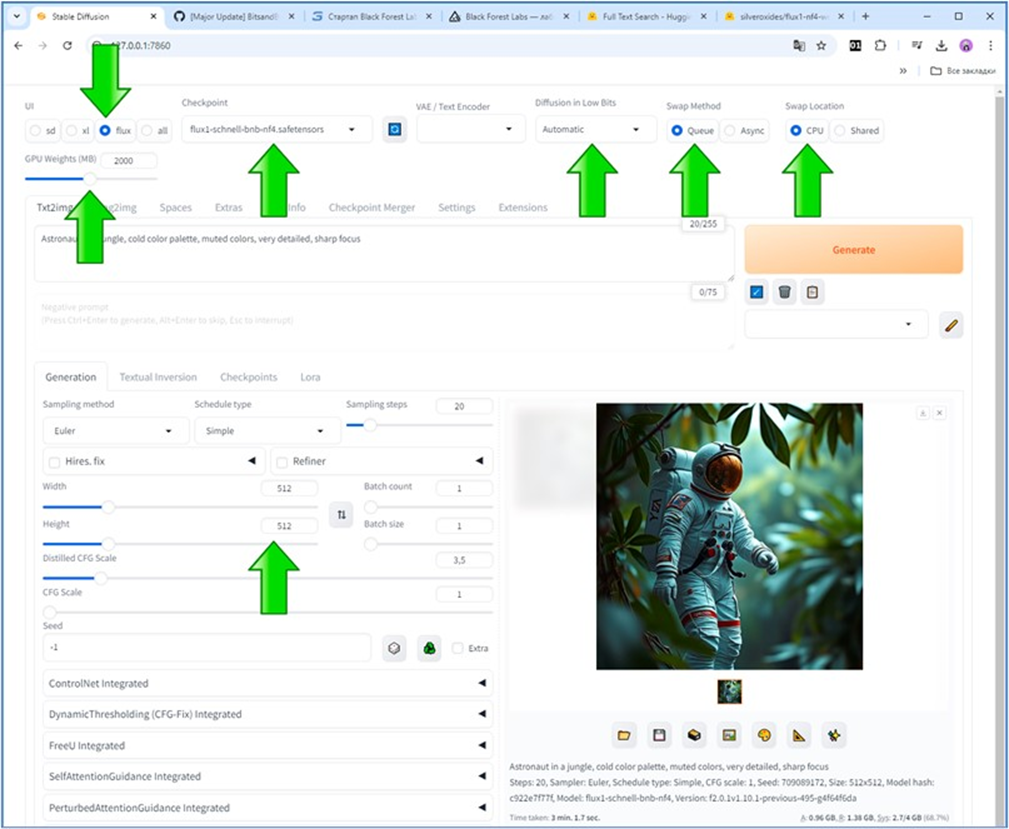
Task: Click the Sampling steps slider
Action: (x=420, y=425)
